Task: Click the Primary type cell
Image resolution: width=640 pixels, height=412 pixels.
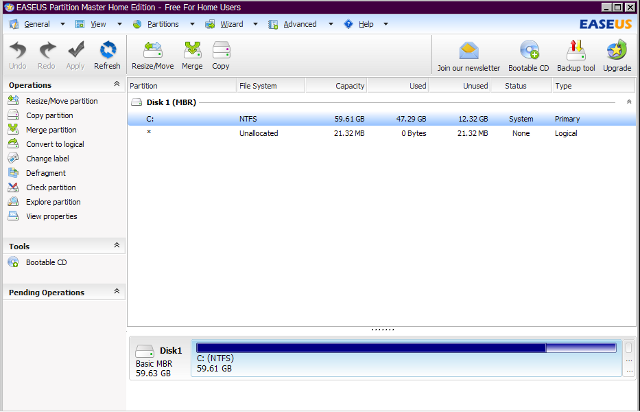Action: (x=567, y=119)
